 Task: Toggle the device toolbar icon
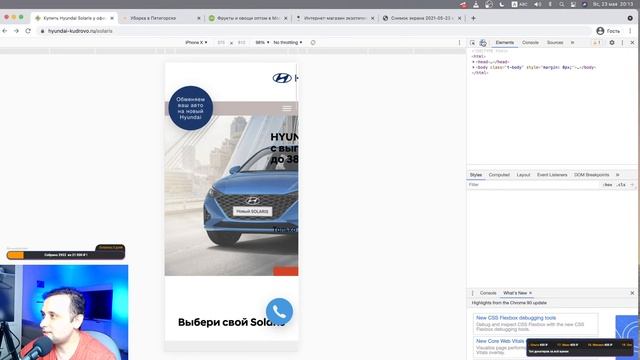coord(483,42)
